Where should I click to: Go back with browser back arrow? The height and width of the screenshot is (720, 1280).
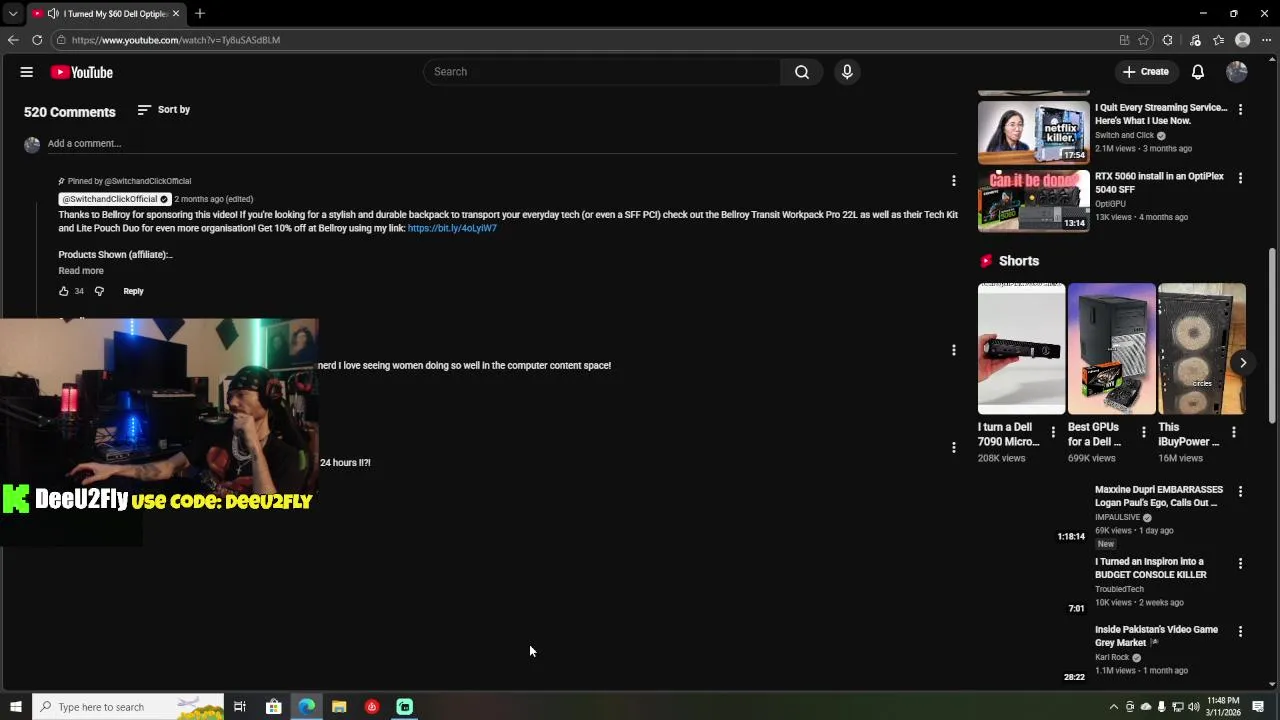(x=13, y=40)
